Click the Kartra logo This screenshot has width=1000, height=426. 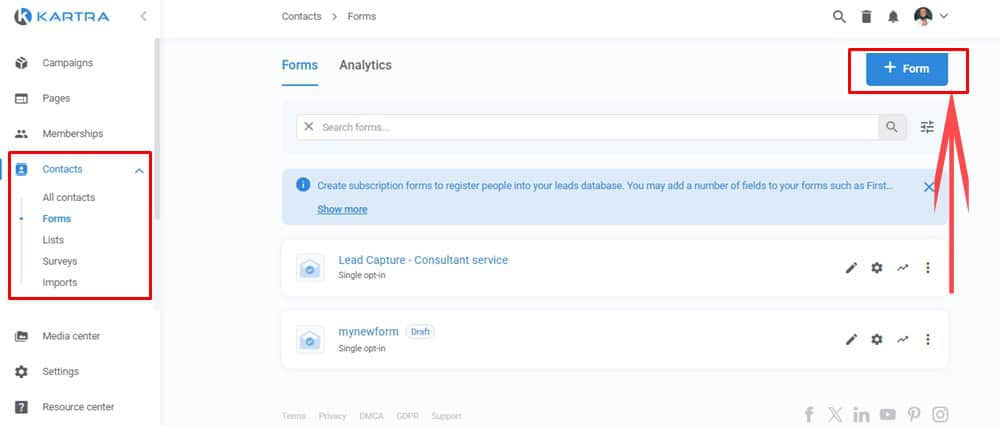click(x=61, y=17)
